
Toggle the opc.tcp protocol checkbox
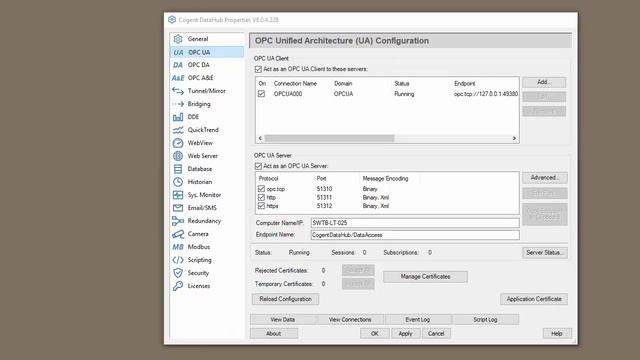(x=261, y=189)
